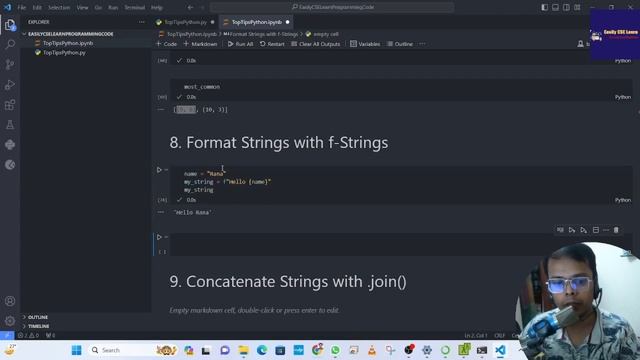Open customize layout icon
The height and width of the screenshot is (360, 640).
click(x=577, y=7)
